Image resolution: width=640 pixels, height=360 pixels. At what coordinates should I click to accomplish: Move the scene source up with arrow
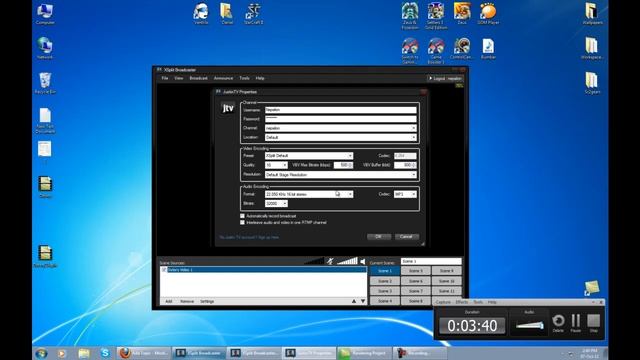click(354, 301)
